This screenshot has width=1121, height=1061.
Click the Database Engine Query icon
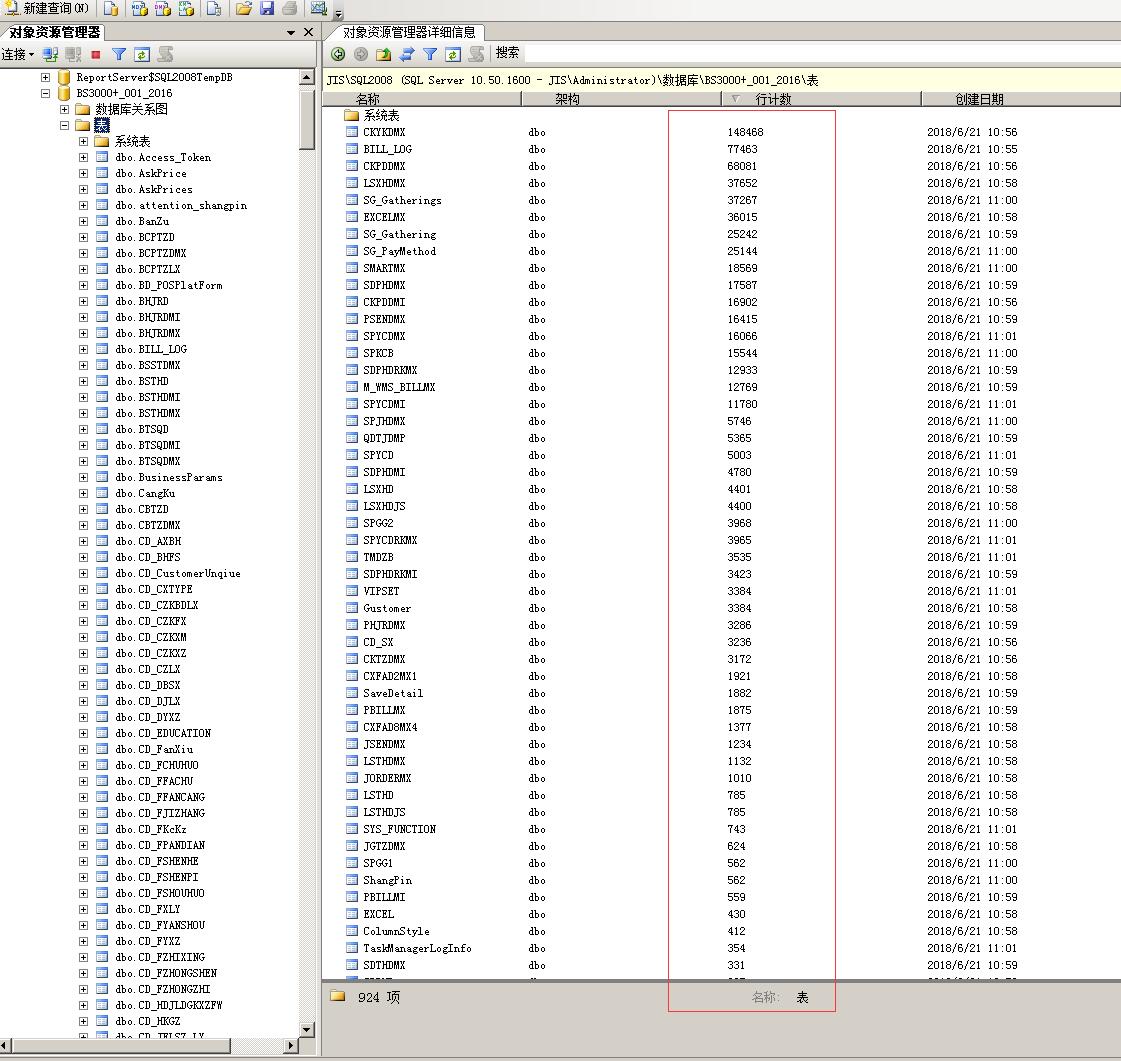tap(111, 9)
